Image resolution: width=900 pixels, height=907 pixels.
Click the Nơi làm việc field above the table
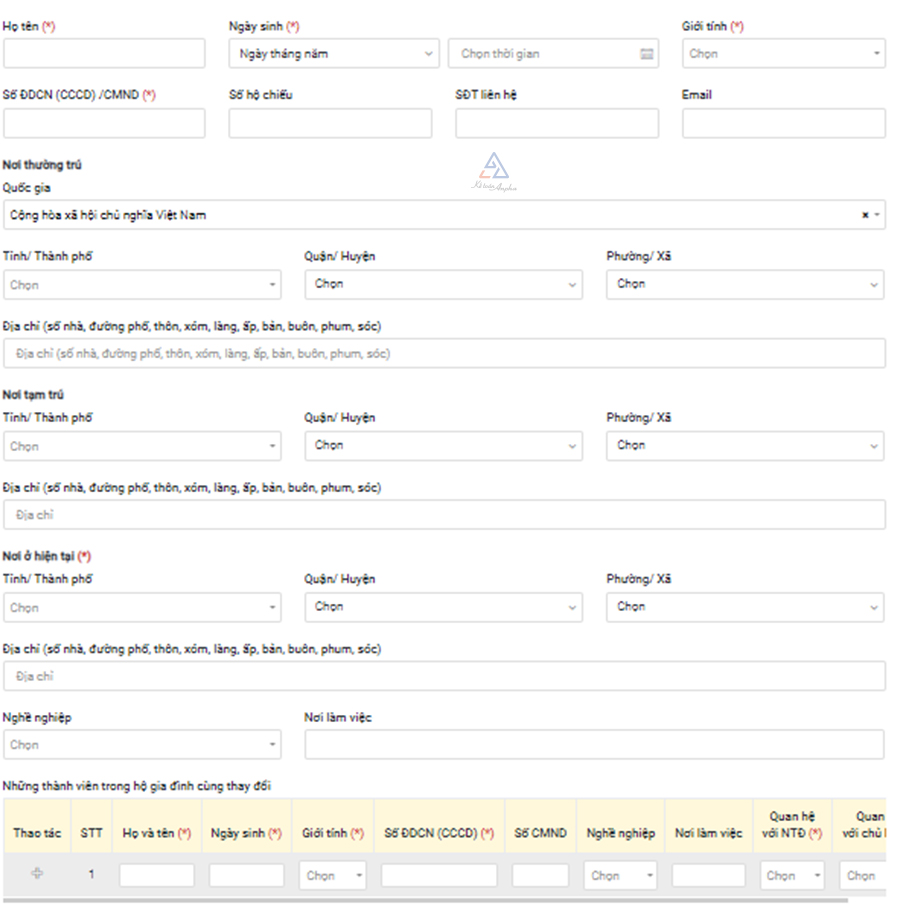pyautogui.click(x=594, y=745)
